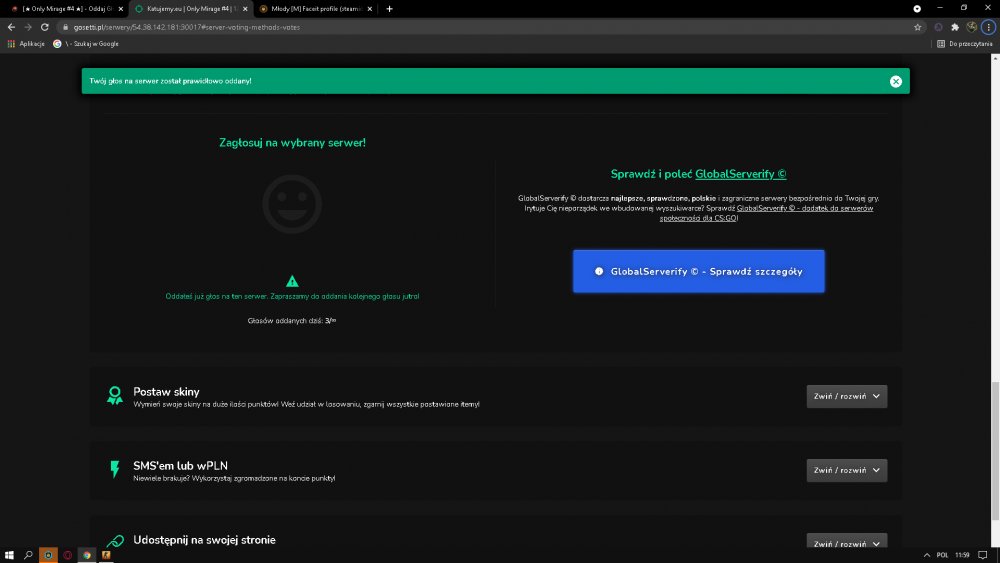Click the green warning triangle icon

pos(292,281)
